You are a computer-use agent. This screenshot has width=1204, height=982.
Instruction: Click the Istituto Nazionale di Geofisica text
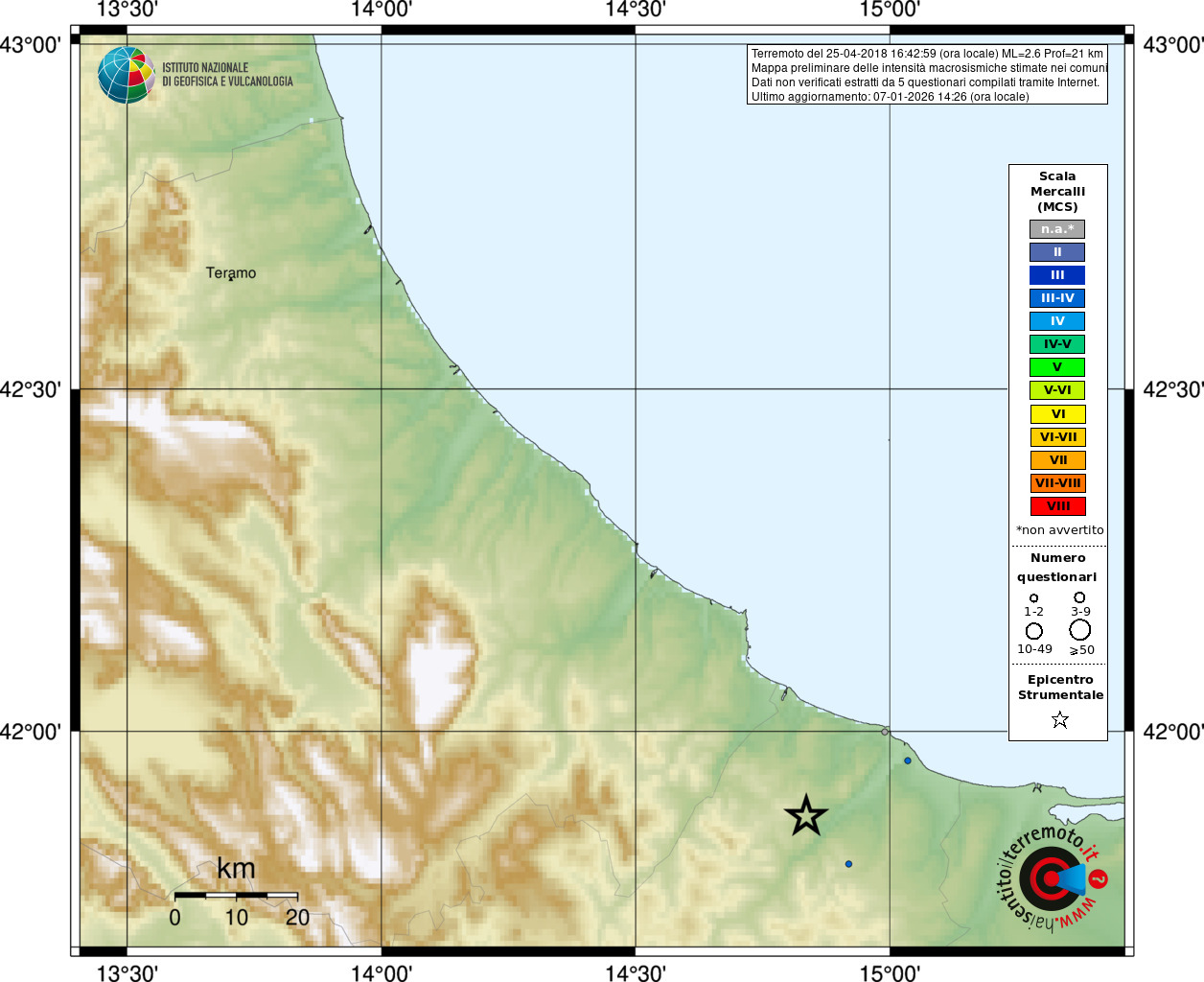(227, 75)
